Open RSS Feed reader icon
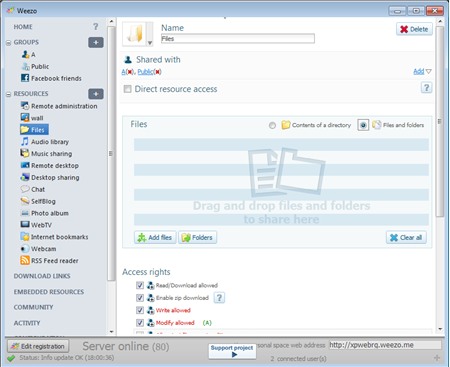450x367 pixels. [x=25, y=260]
